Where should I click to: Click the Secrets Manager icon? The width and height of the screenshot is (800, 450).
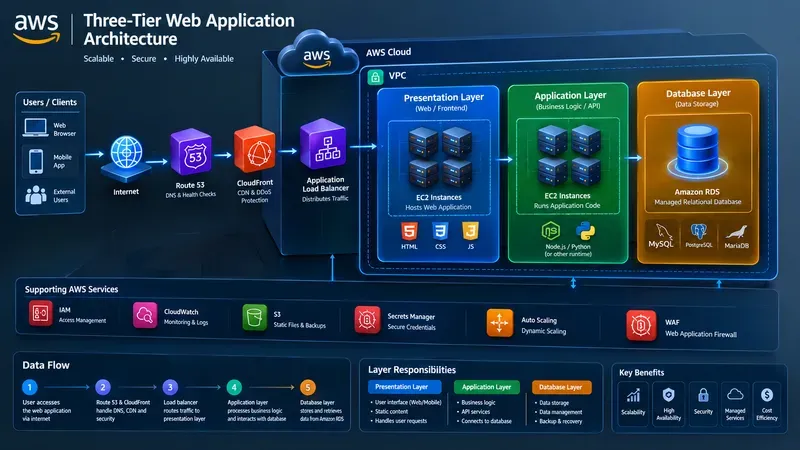[367, 320]
